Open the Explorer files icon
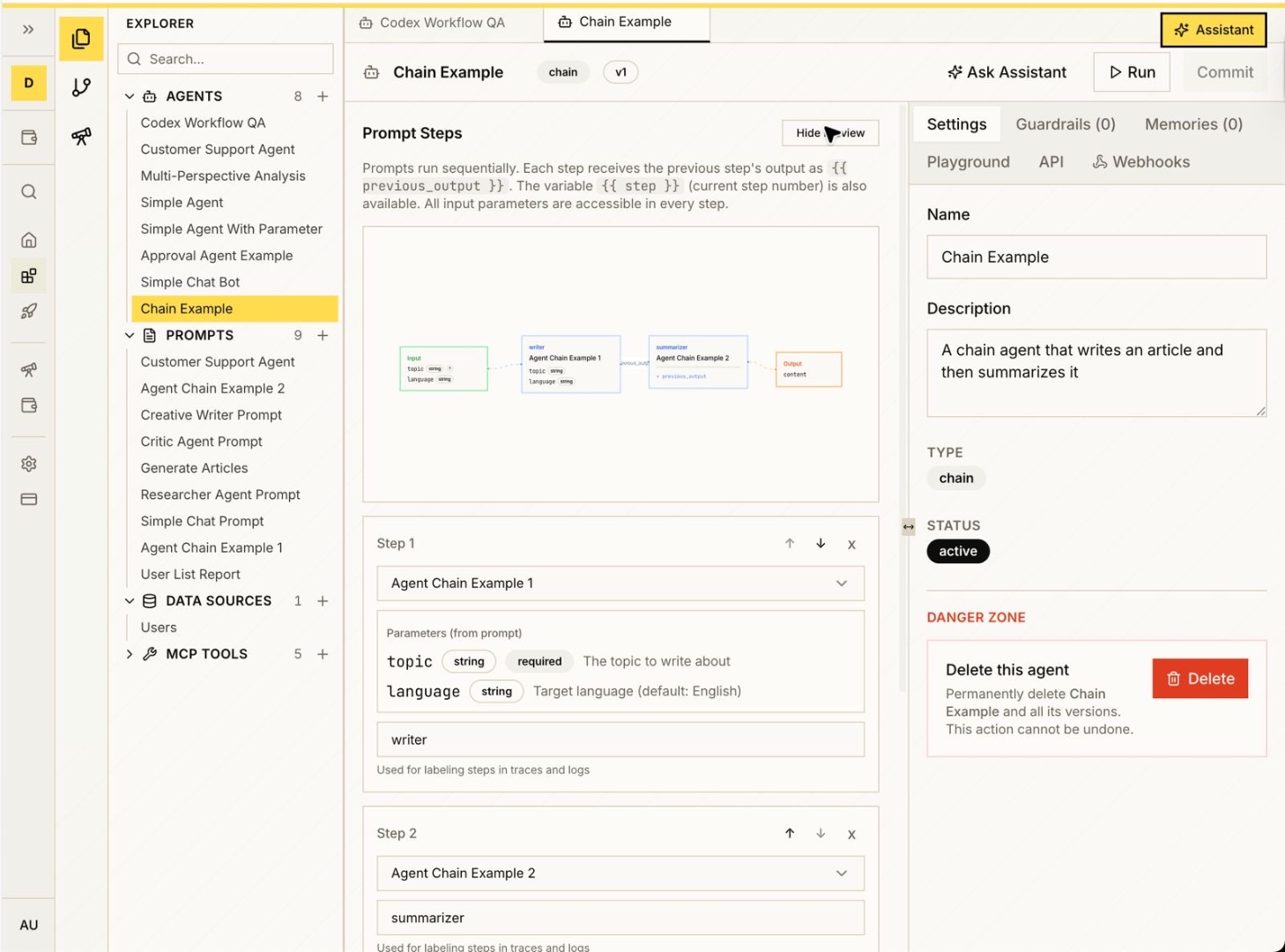 pyautogui.click(x=81, y=39)
